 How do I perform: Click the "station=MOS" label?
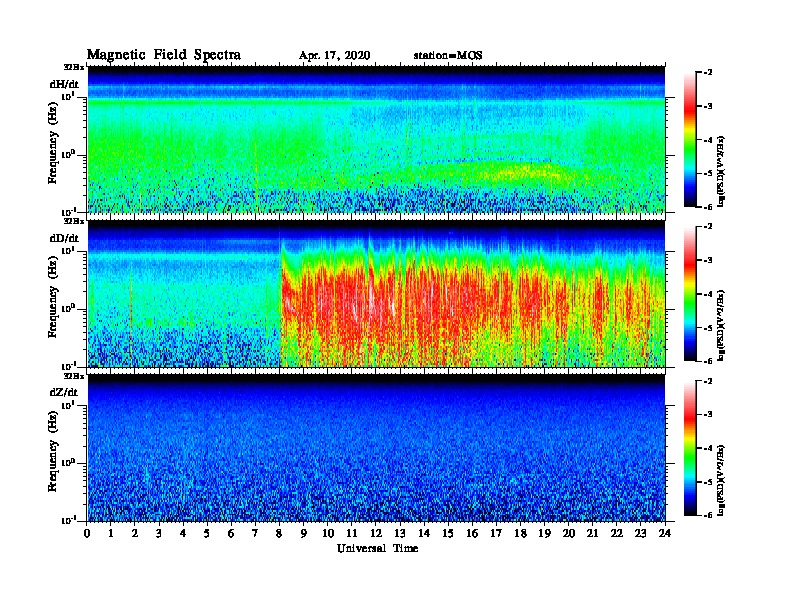coord(448,56)
